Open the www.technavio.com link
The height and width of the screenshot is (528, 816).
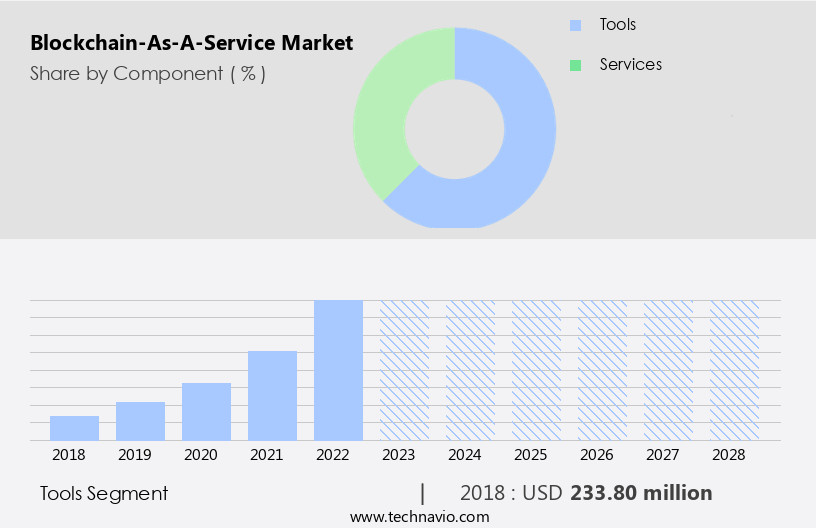(419, 516)
